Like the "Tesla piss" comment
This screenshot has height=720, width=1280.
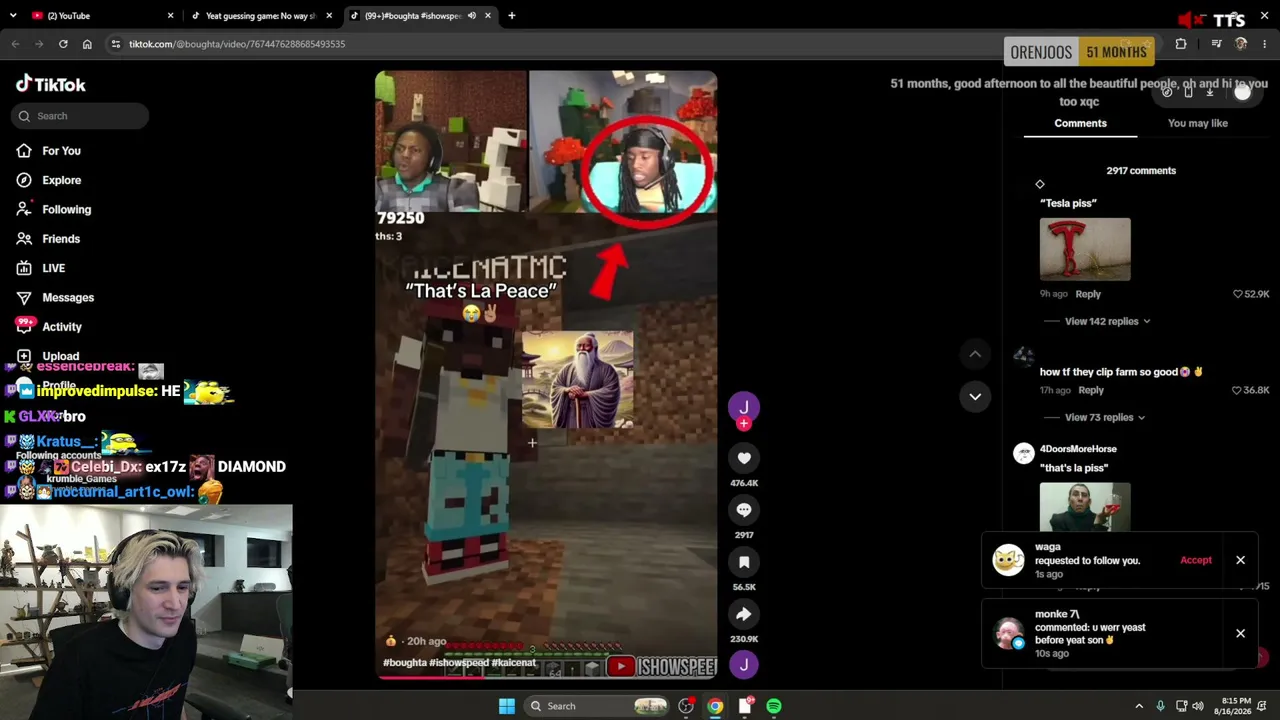[1237, 294]
